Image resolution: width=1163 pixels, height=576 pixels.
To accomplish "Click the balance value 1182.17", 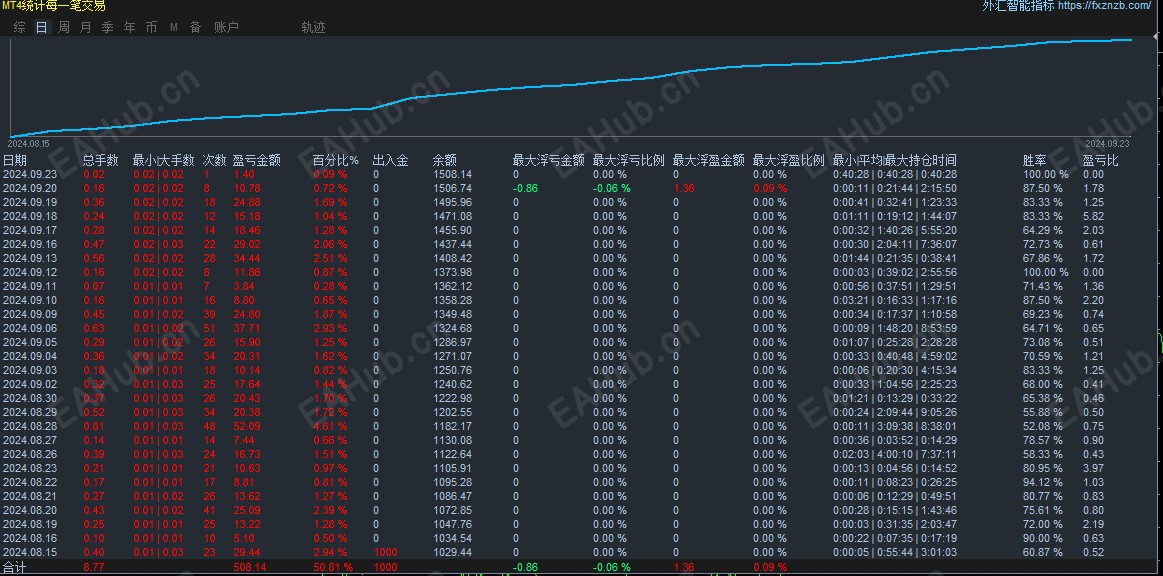I will [452, 426].
